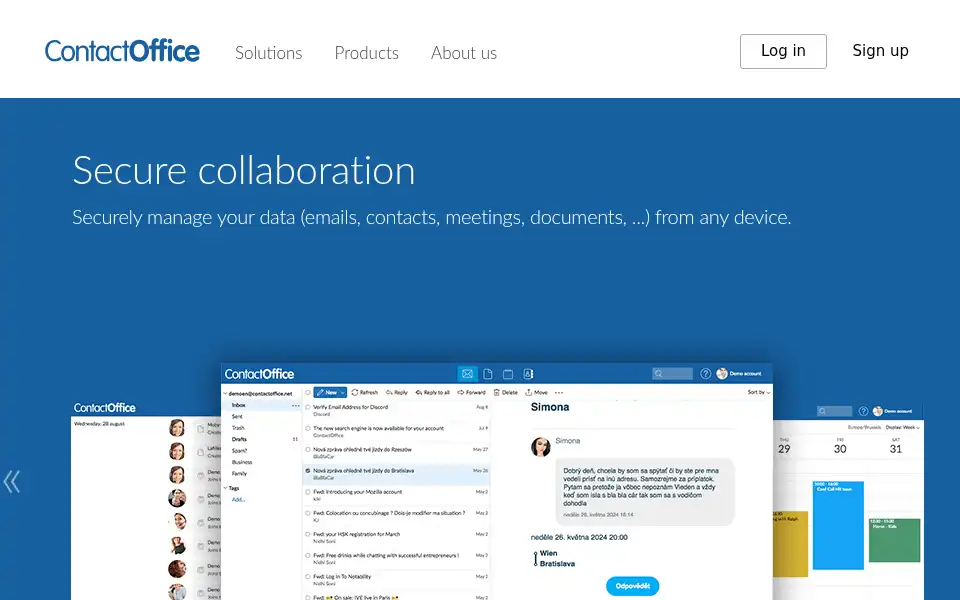Select the Sent folder
This screenshot has width=960, height=600.
tap(237, 416)
